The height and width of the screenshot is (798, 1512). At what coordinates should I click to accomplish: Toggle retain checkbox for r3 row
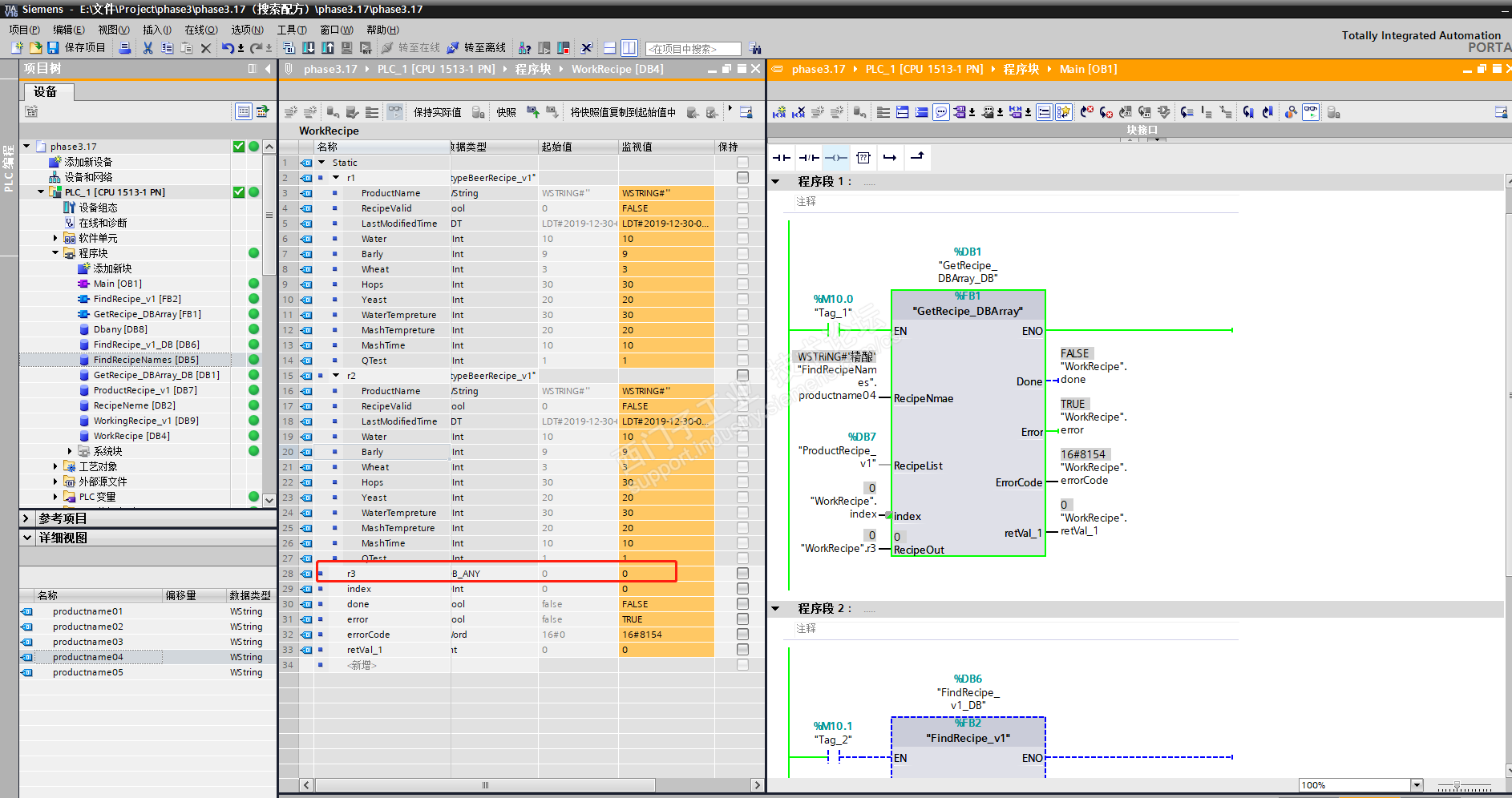[742, 574]
